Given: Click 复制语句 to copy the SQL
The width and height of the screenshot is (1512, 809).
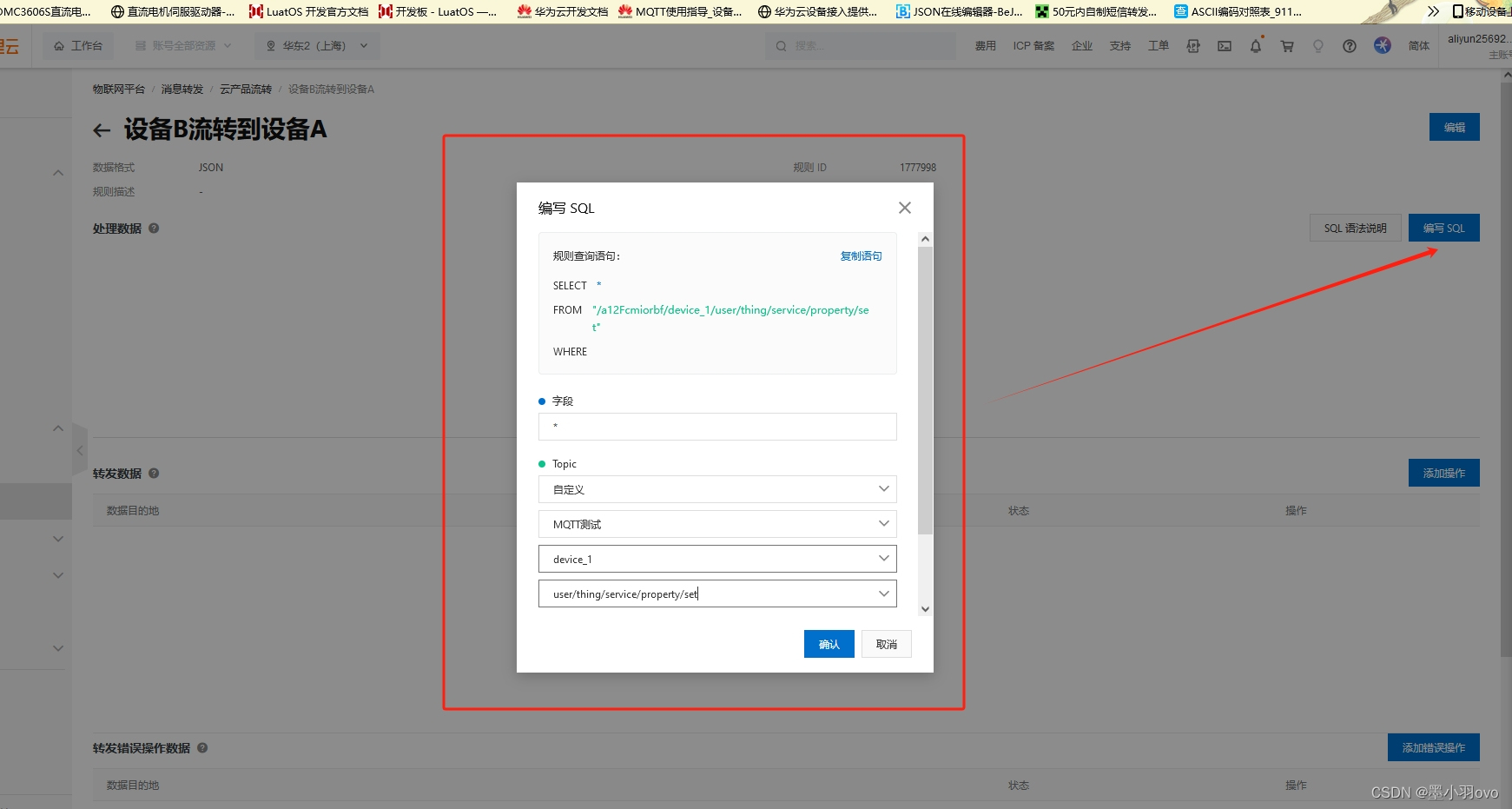Looking at the screenshot, I should (861, 256).
